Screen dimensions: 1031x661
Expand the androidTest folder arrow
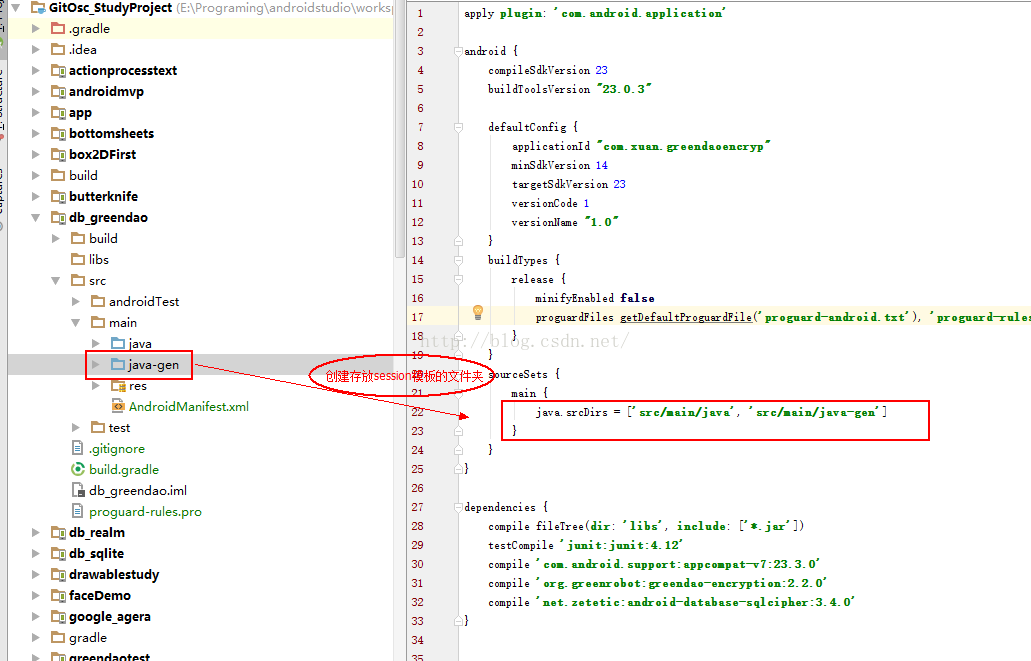click(76, 302)
